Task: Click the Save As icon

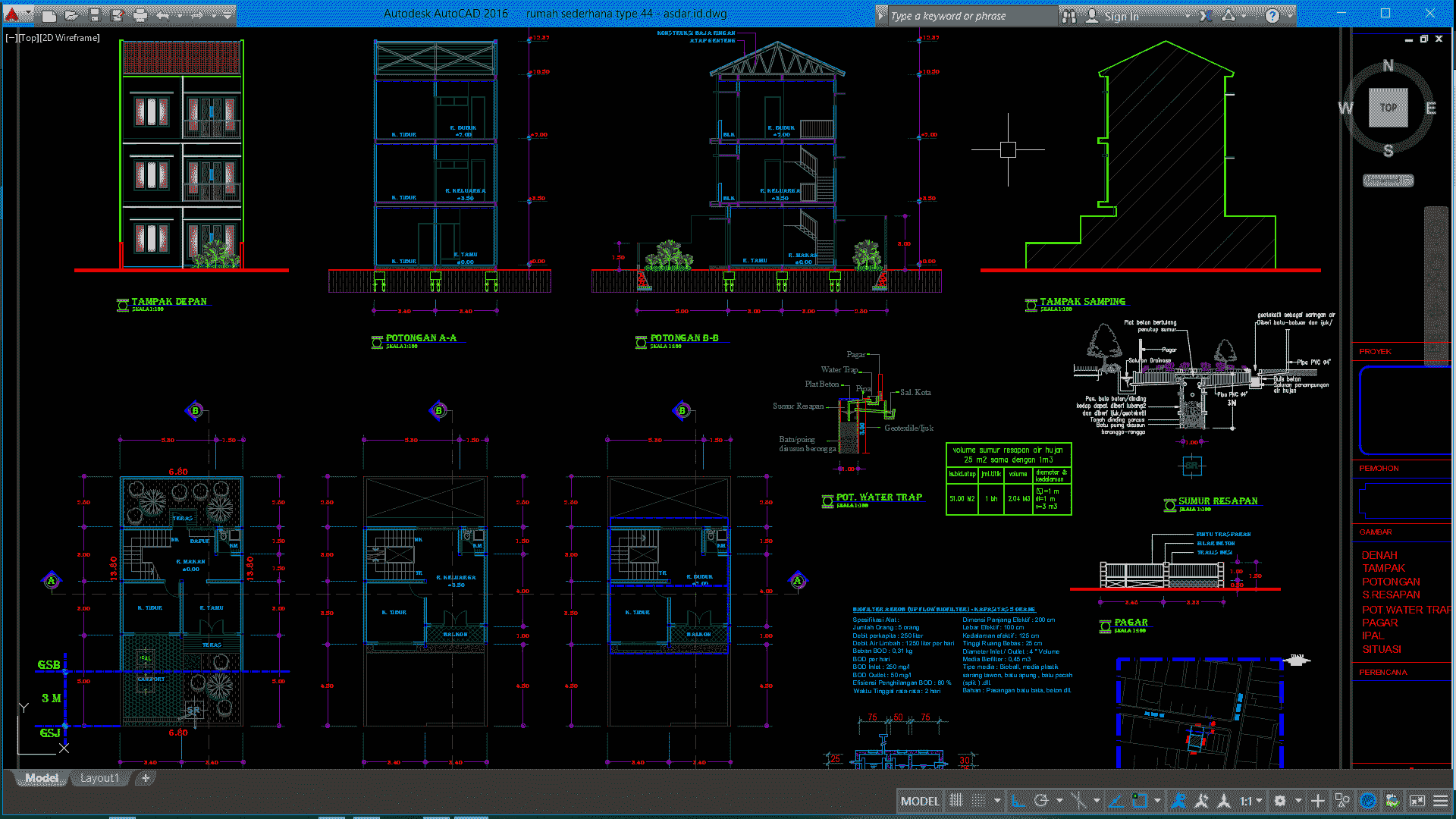Action: [x=117, y=15]
